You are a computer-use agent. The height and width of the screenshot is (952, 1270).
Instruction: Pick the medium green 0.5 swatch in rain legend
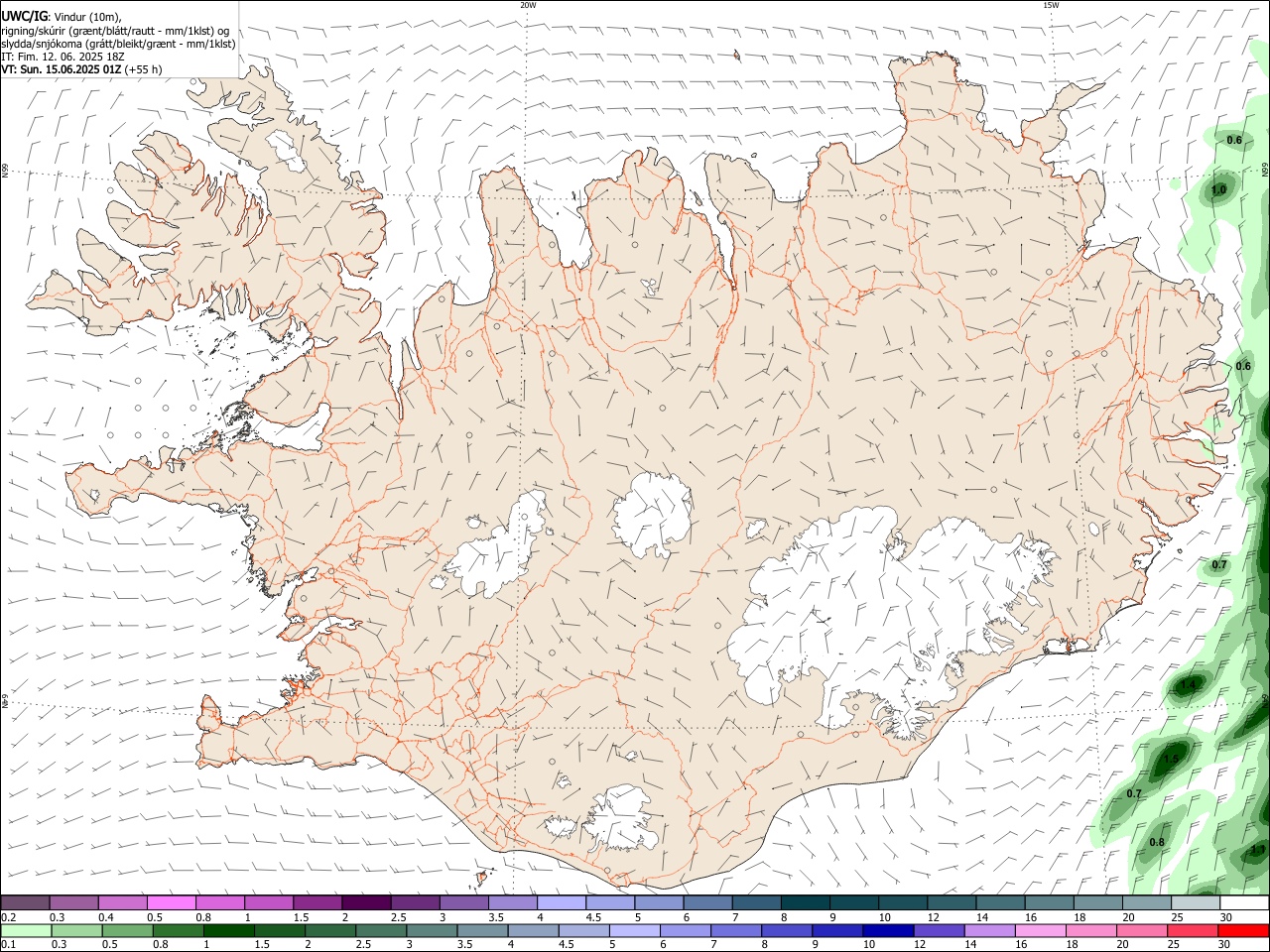pos(127,931)
